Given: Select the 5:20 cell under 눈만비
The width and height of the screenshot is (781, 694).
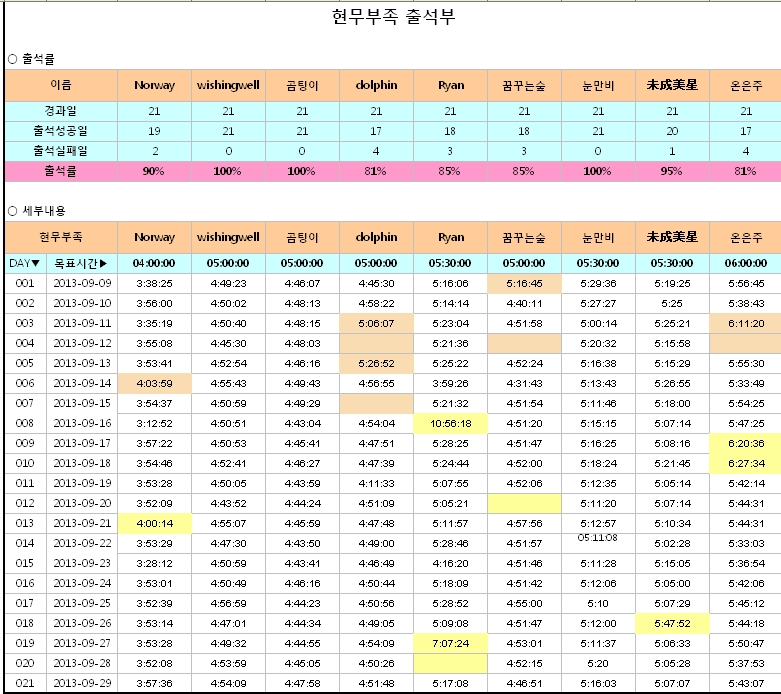Looking at the screenshot, I should (598, 663).
